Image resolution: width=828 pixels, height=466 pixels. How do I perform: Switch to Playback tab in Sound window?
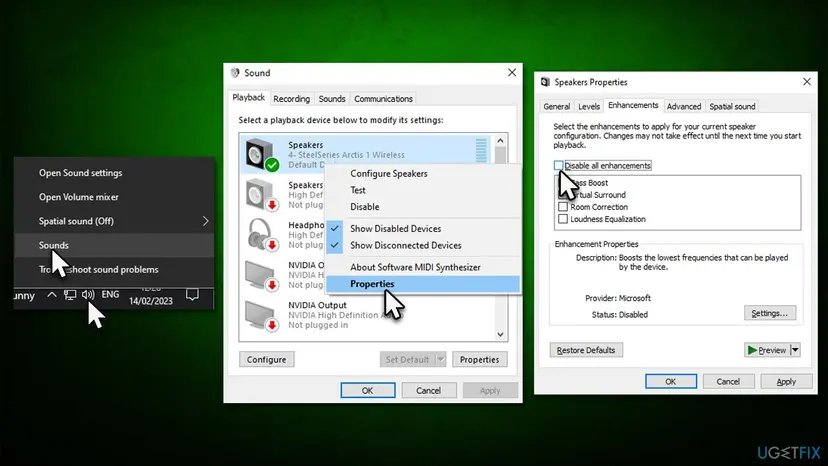point(248,98)
